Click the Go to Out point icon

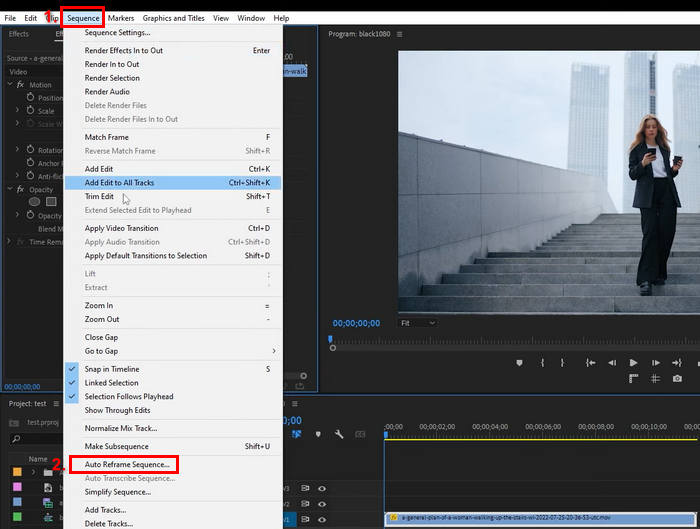677,363
